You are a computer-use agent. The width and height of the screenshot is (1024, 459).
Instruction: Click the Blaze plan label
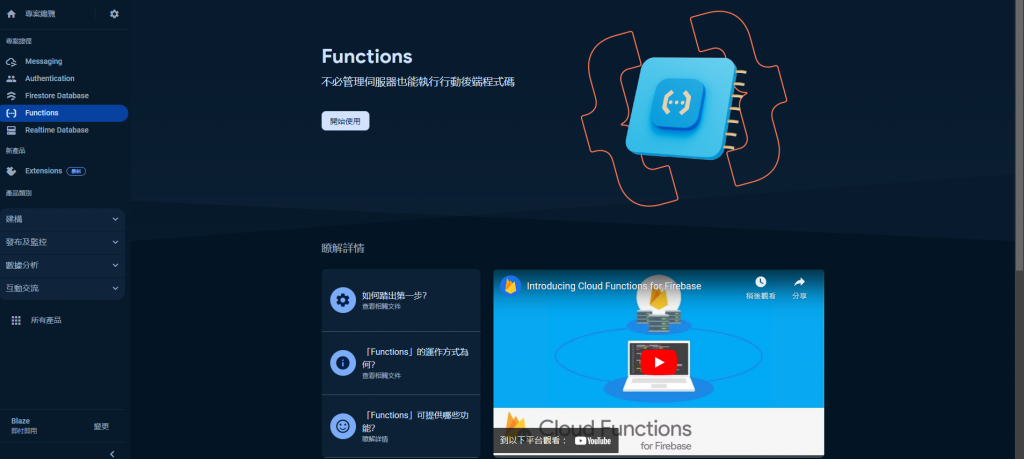[20, 421]
